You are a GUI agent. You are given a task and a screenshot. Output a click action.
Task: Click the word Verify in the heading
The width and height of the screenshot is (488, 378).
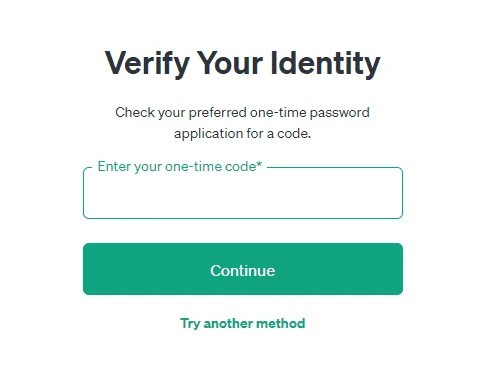coord(147,63)
